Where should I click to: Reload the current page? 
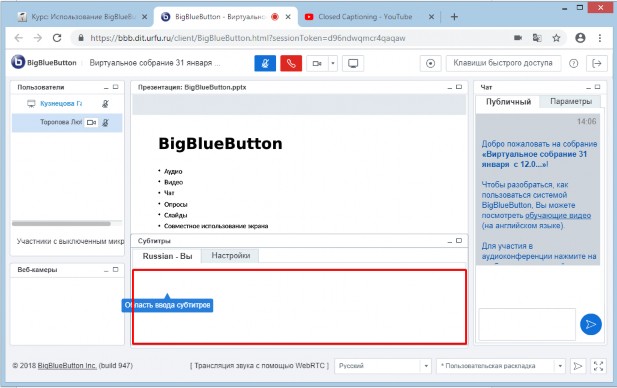[57, 38]
